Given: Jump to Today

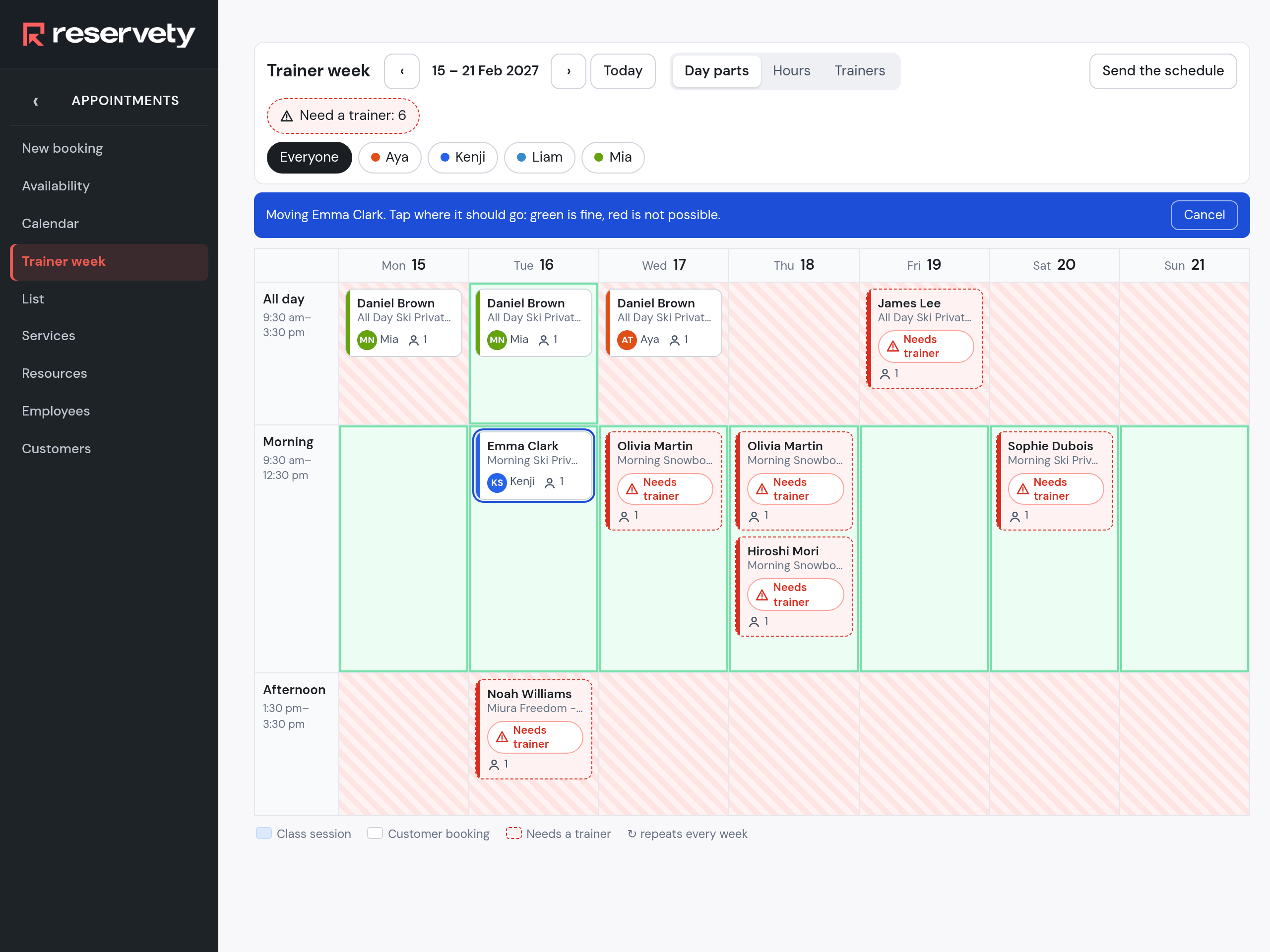Looking at the screenshot, I should click(623, 71).
